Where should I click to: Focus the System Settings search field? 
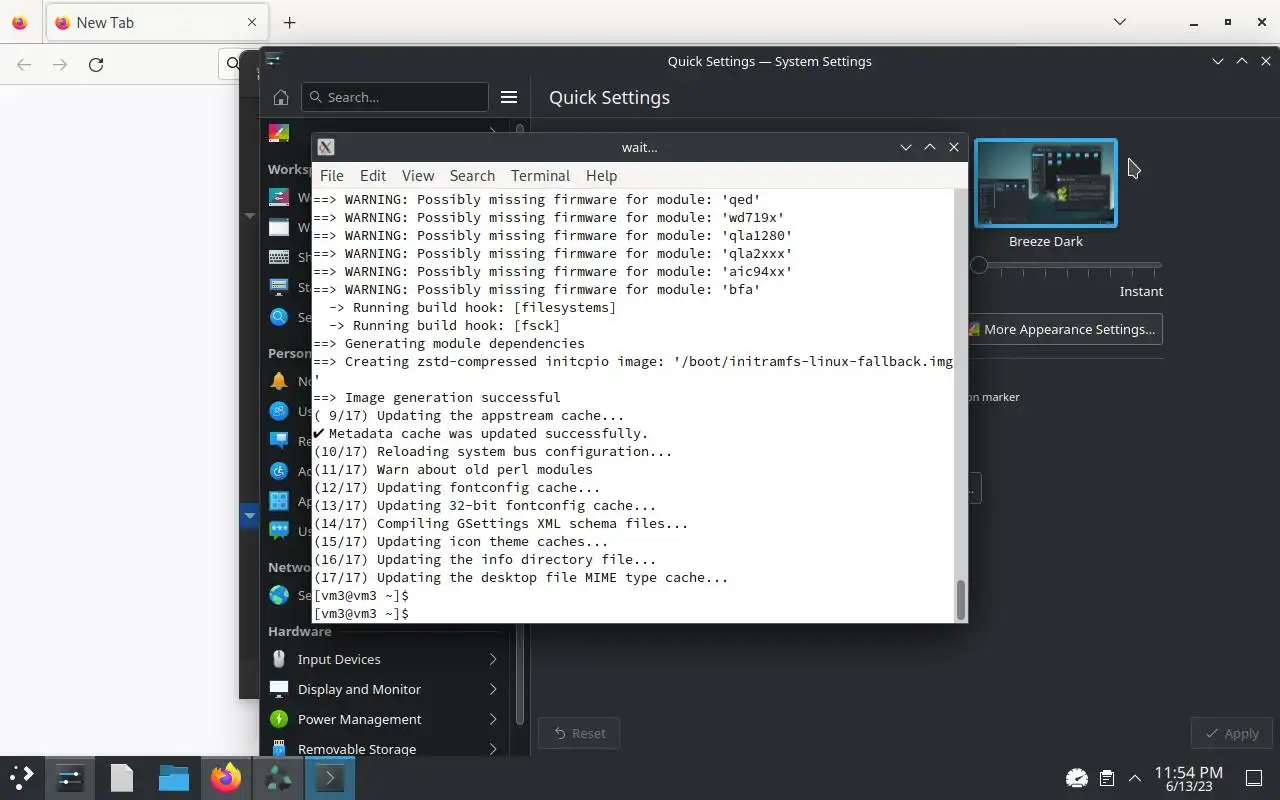[x=395, y=97]
